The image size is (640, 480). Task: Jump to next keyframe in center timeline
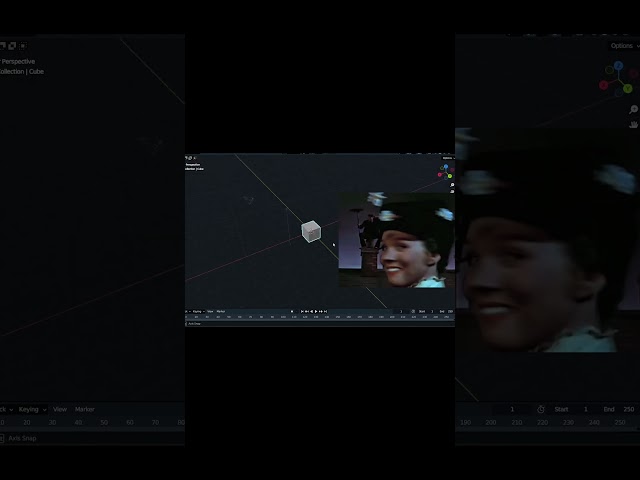321,311
